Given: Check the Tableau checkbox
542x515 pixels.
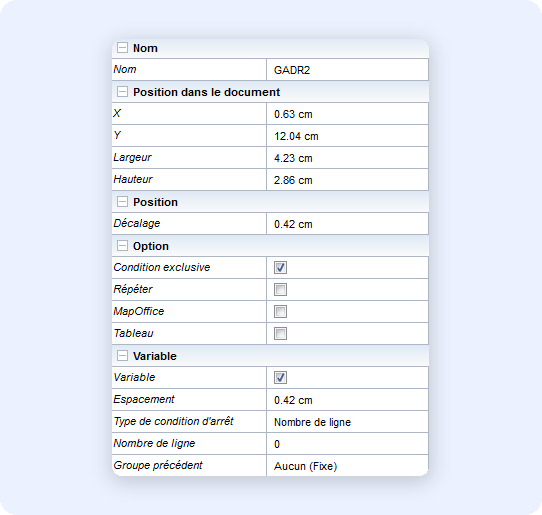Looking at the screenshot, I should pyautogui.click(x=280, y=334).
